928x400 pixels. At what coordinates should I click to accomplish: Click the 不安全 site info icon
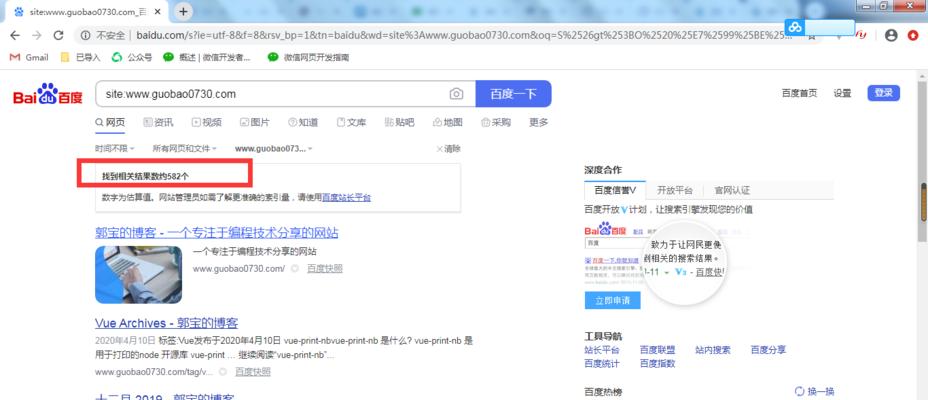pyautogui.click(x=85, y=36)
